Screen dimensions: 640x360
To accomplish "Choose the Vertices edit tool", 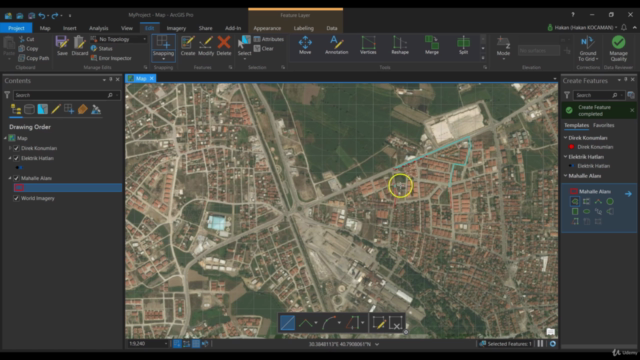I will click(368, 45).
